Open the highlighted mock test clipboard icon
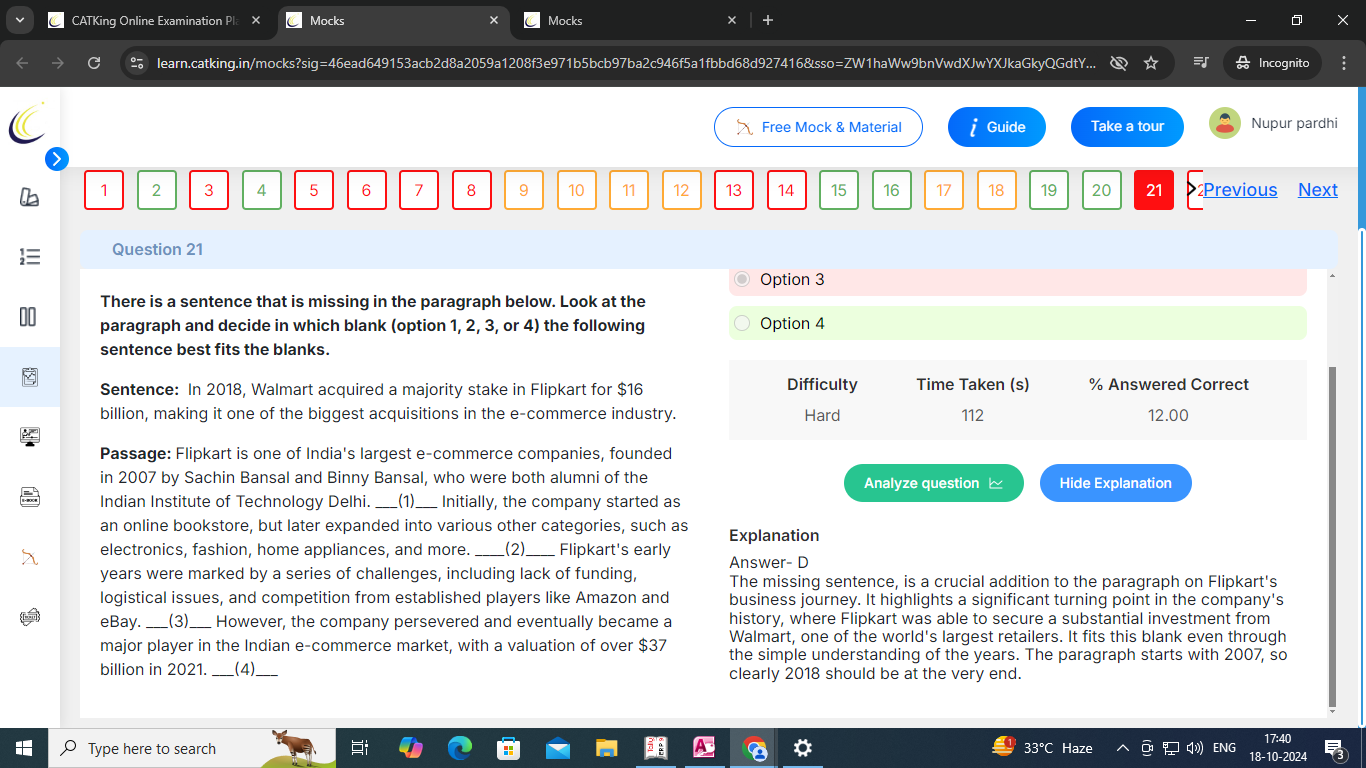 click(29, 377)
